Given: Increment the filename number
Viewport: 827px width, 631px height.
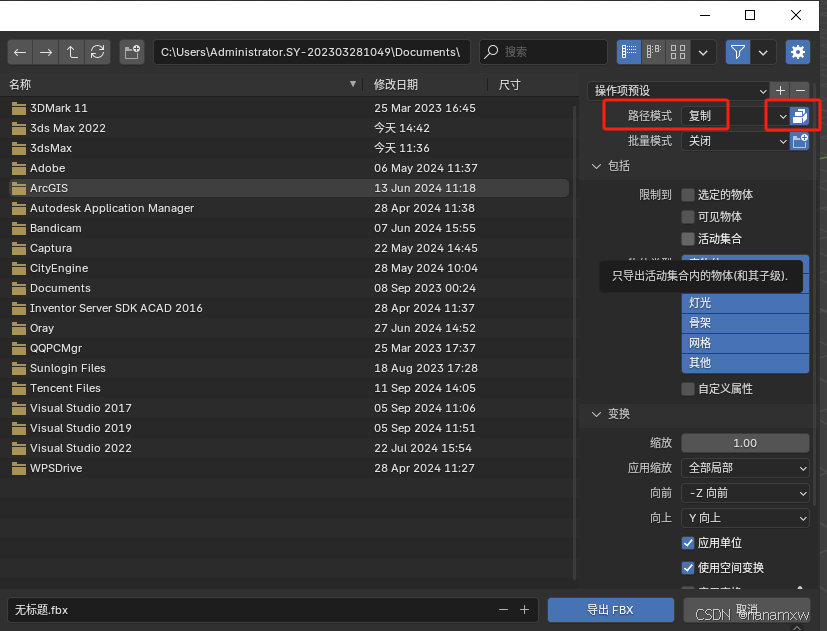Looking at the screenshot, I should tap(524, 610).
